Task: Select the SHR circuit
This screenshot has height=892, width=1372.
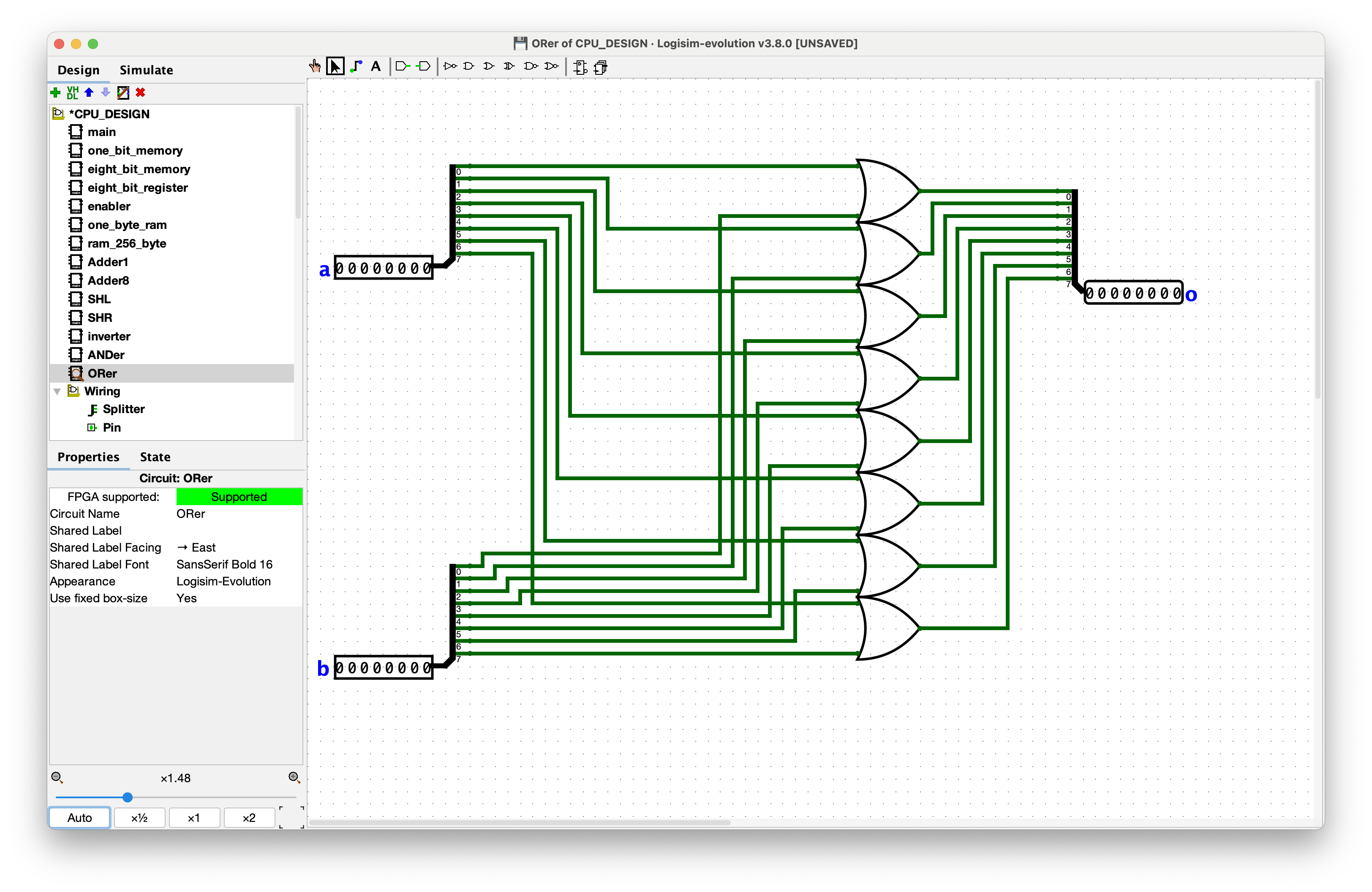Action: pyautogui.click(x=100, y=318)
